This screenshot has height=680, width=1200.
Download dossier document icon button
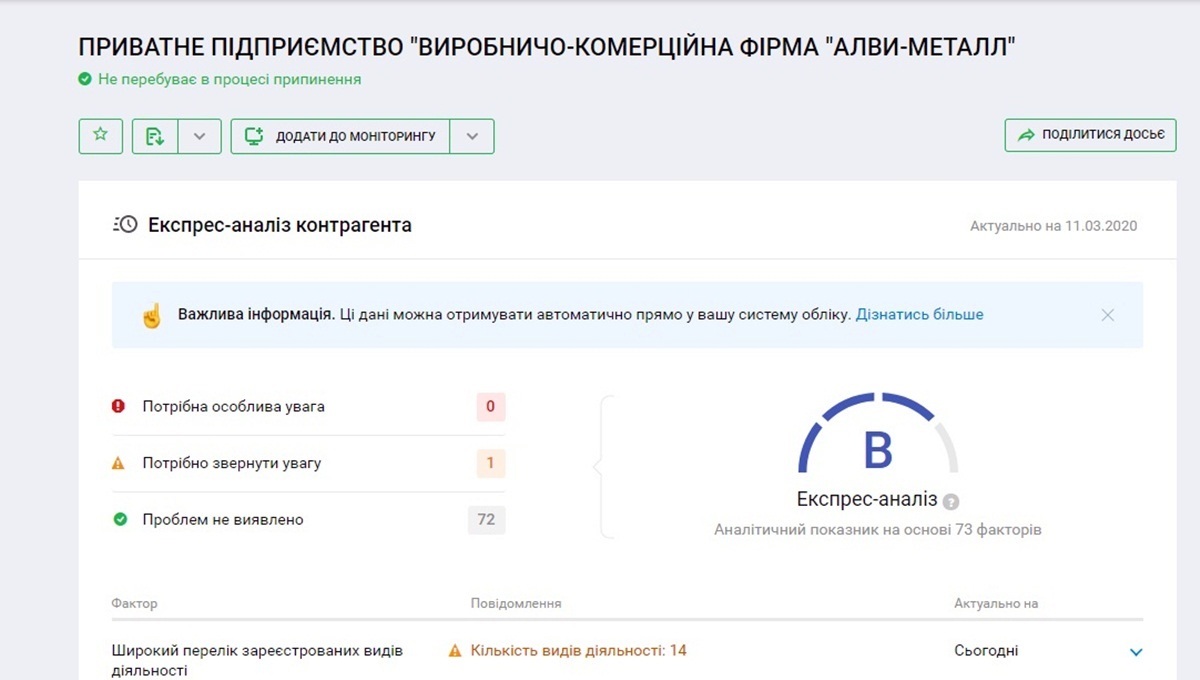point(155,136)
